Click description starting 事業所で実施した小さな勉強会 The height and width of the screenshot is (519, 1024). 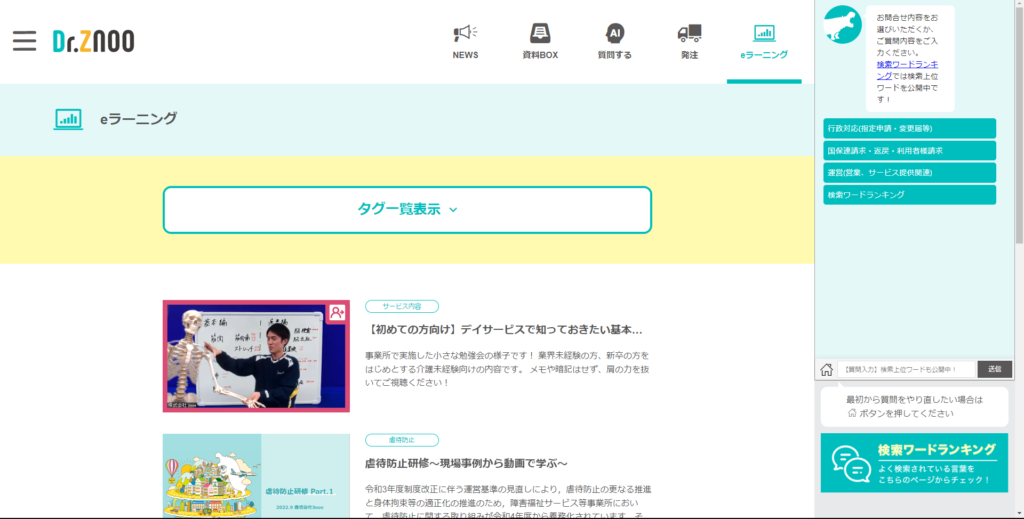tap(507, 369)
